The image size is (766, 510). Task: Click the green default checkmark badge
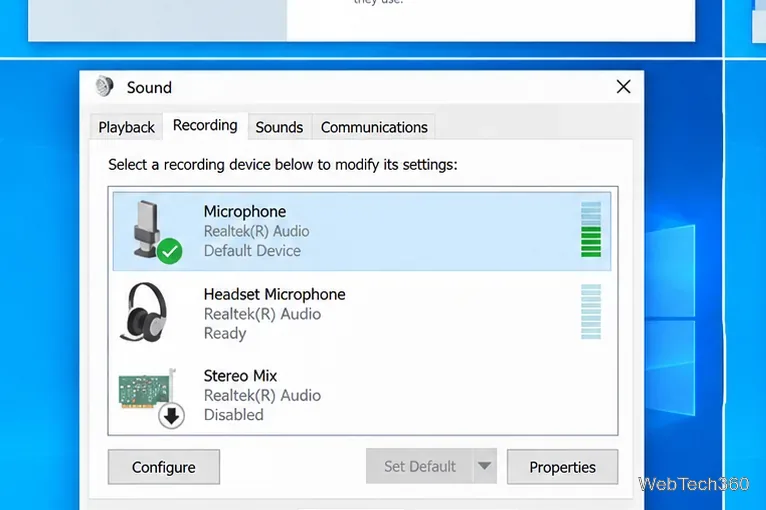tap(170, 251)
